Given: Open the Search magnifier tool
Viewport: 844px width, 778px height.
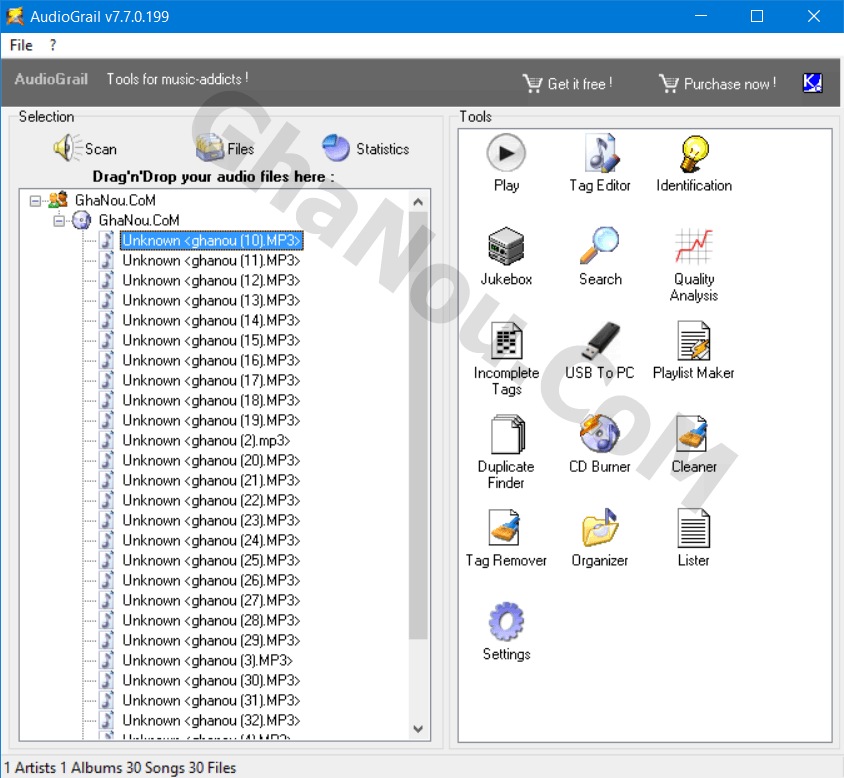Looking at the screenshot, I should (600, 256).
